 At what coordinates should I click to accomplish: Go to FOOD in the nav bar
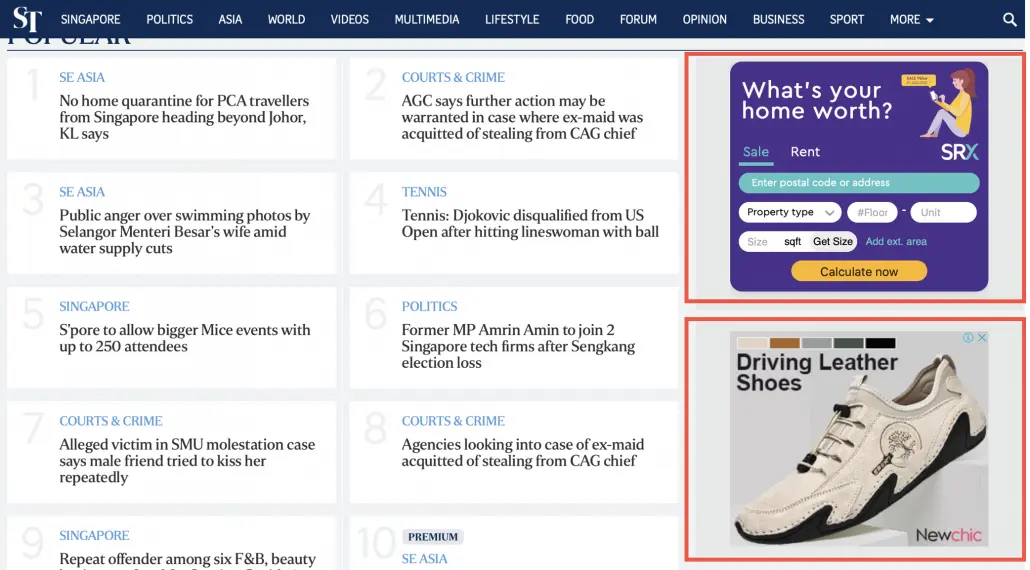click(x=579, y=20)
